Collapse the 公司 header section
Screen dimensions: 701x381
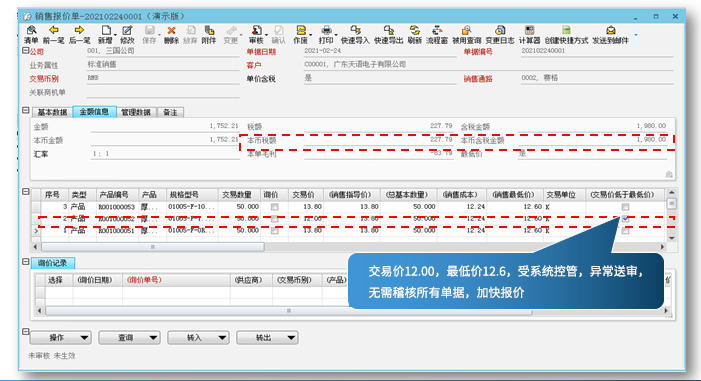pos(26,51)
